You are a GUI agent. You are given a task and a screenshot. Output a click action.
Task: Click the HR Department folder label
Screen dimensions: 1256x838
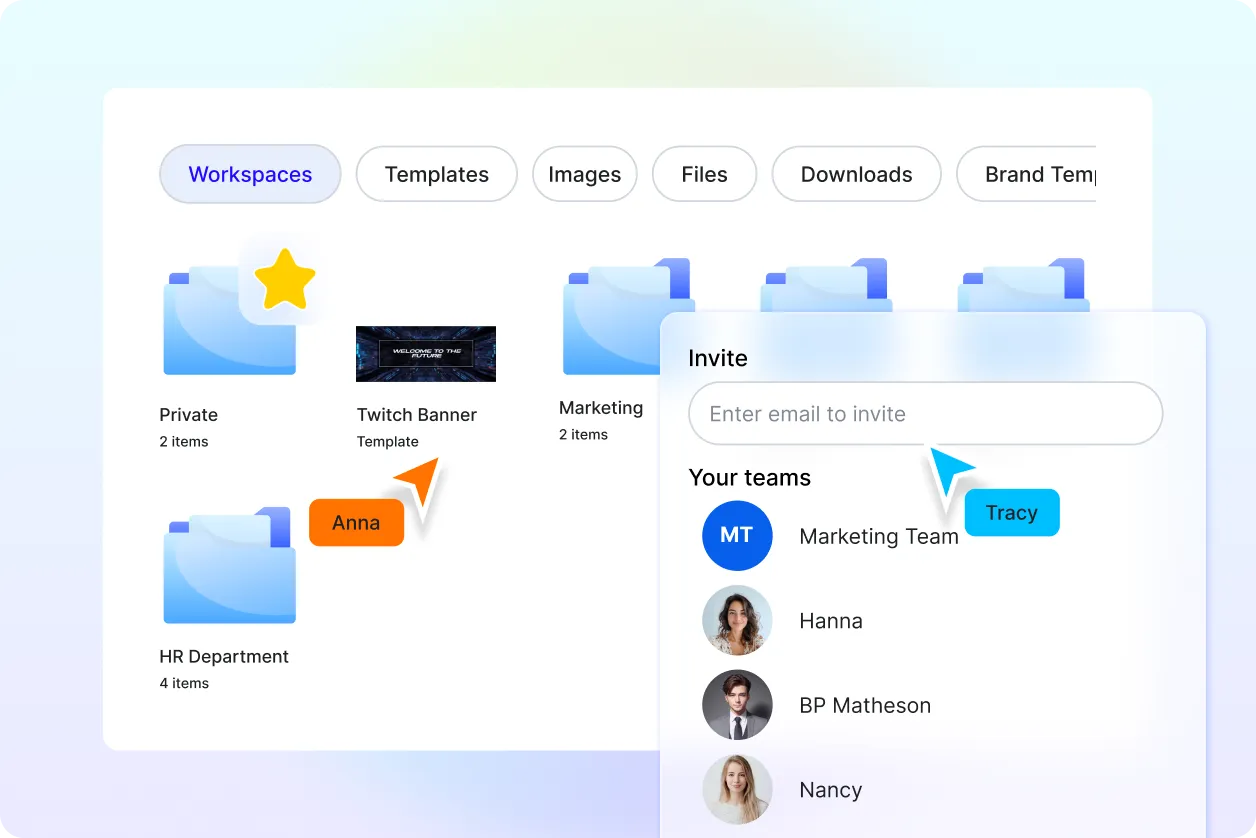[x=224, y=657]
